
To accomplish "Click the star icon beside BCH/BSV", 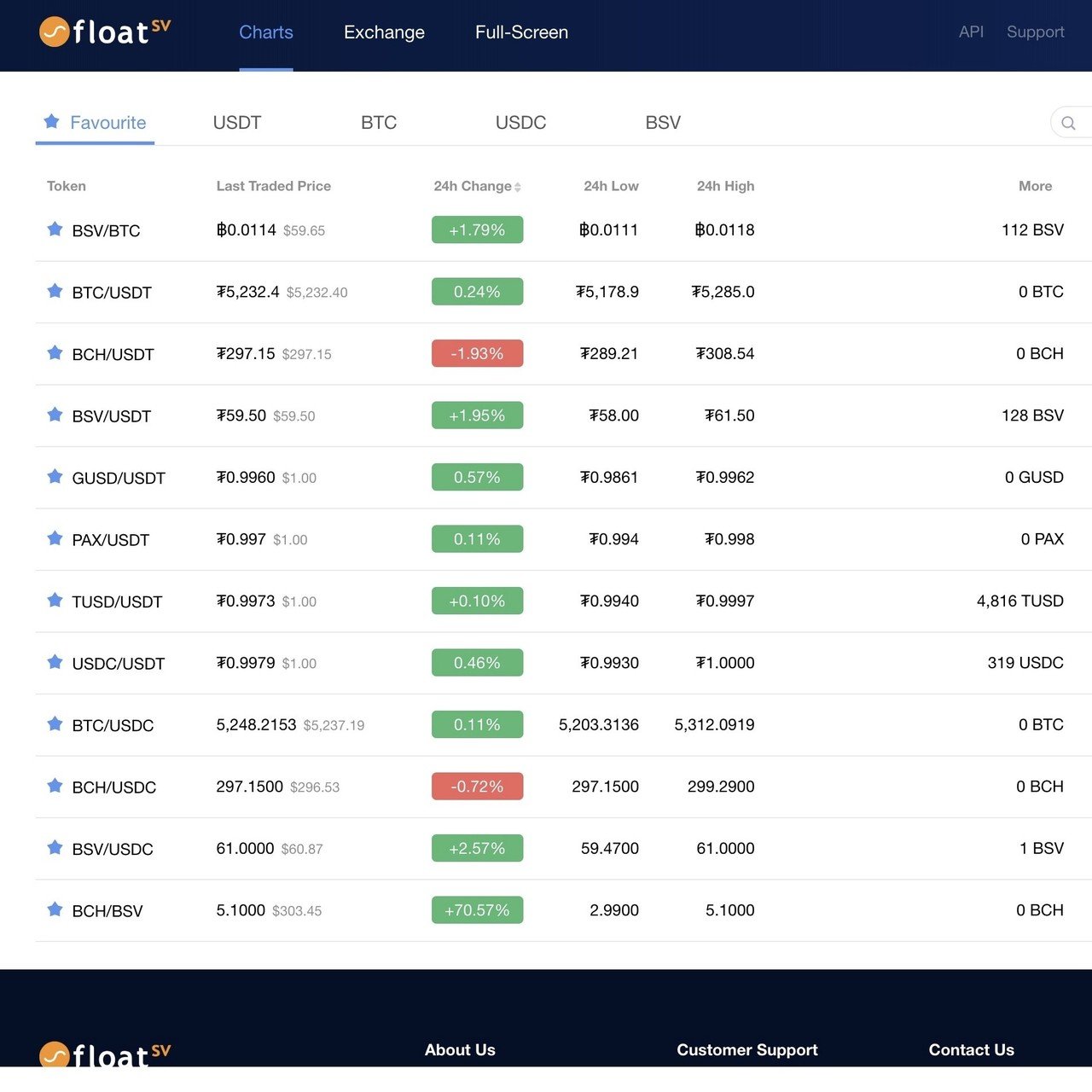I will pos(55,909).
